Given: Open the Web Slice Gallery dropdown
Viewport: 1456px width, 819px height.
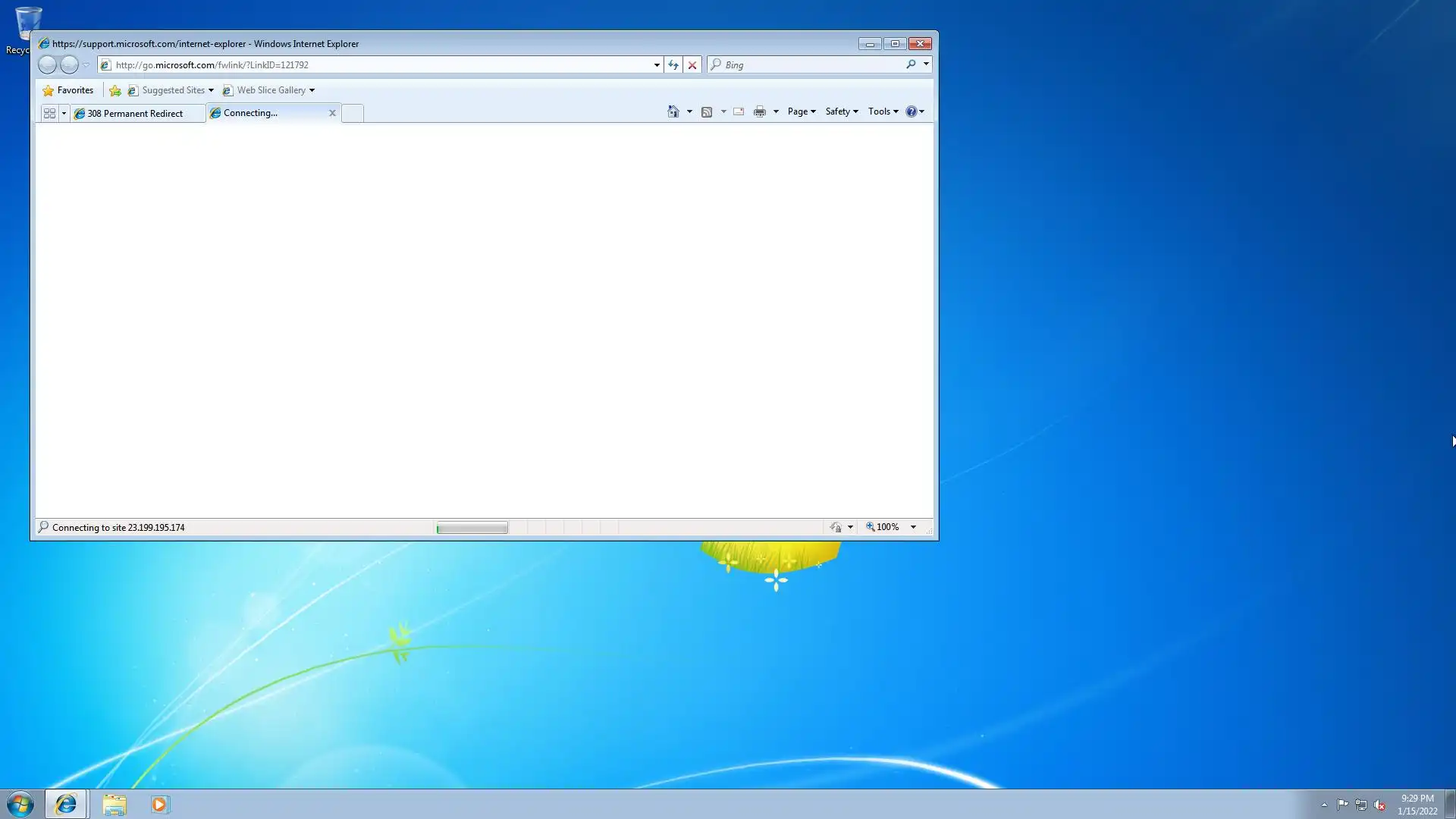Looking at the screenshot, I should (312, 90).
